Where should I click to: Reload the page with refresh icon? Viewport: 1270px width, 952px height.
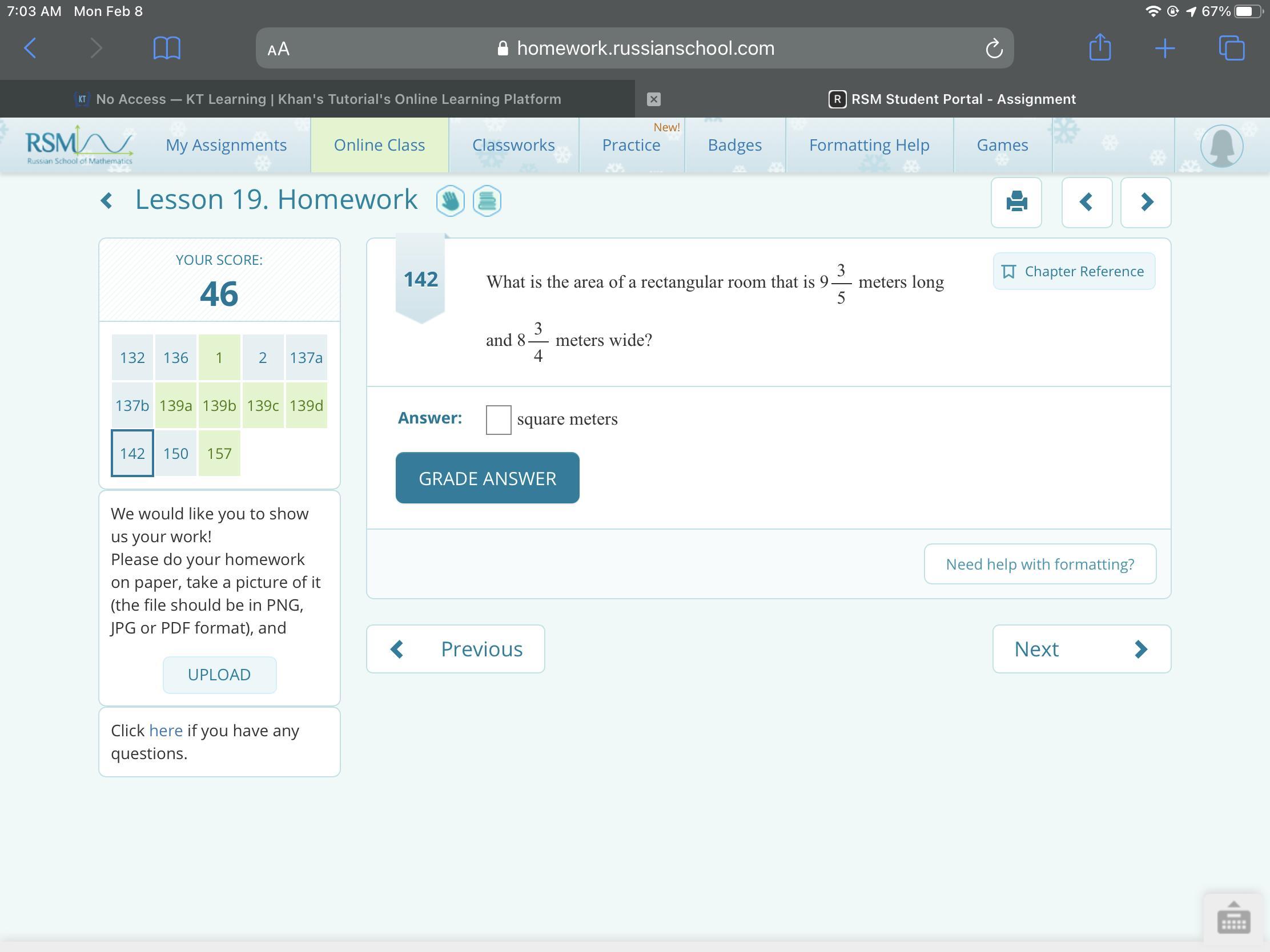[994, 48]
